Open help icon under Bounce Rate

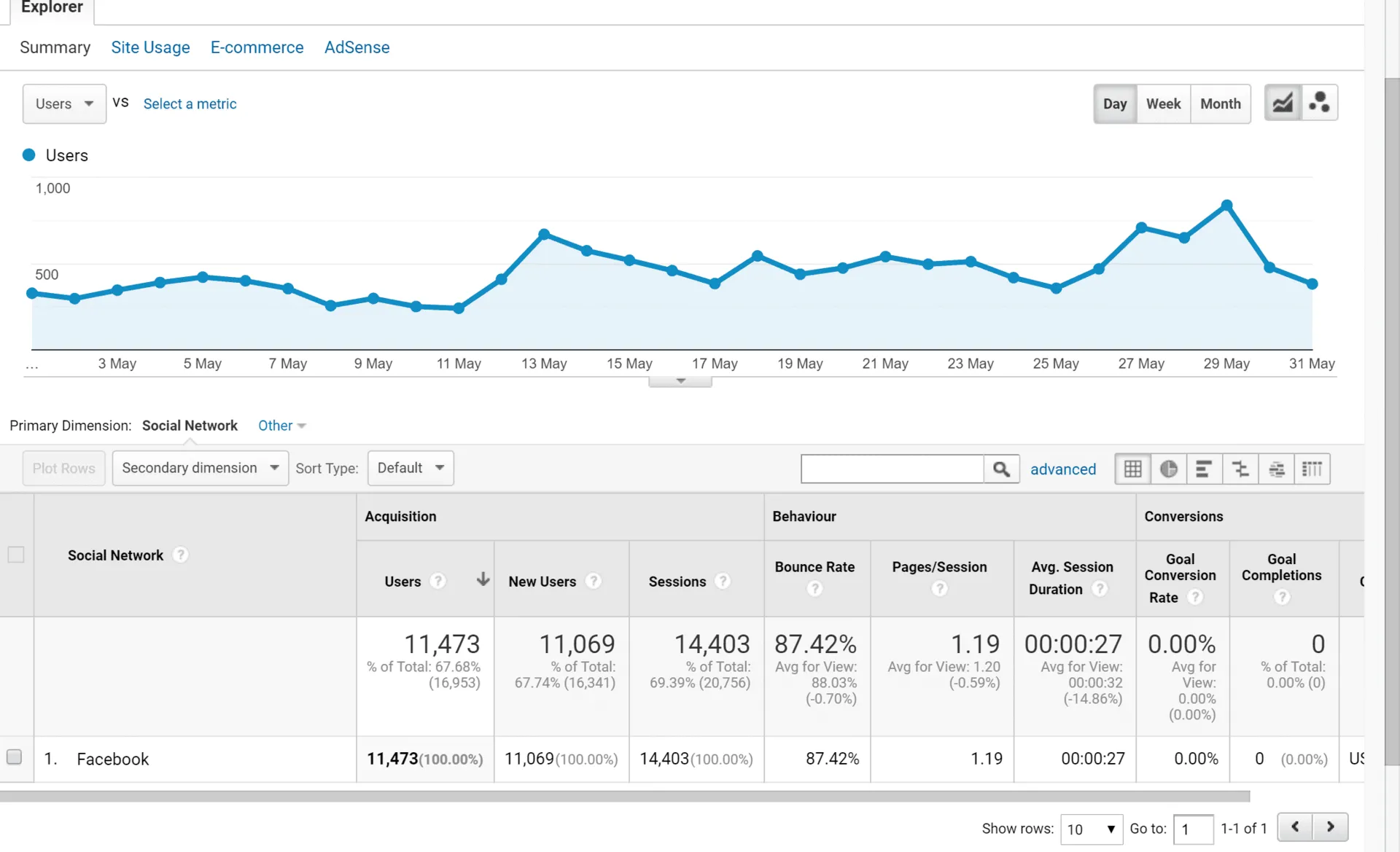[x=814, y=588]
